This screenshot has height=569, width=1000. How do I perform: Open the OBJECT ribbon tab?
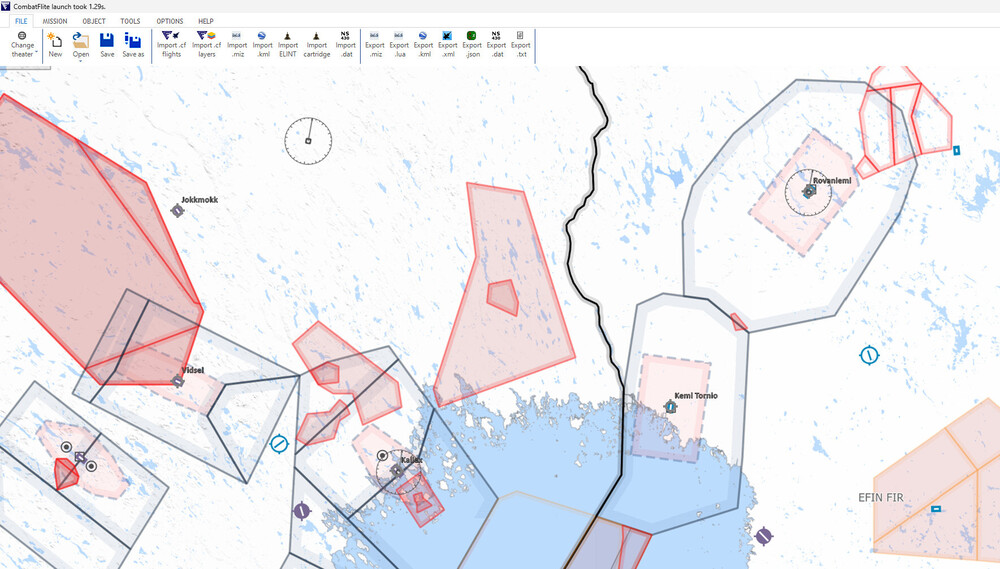click(94, 21)
